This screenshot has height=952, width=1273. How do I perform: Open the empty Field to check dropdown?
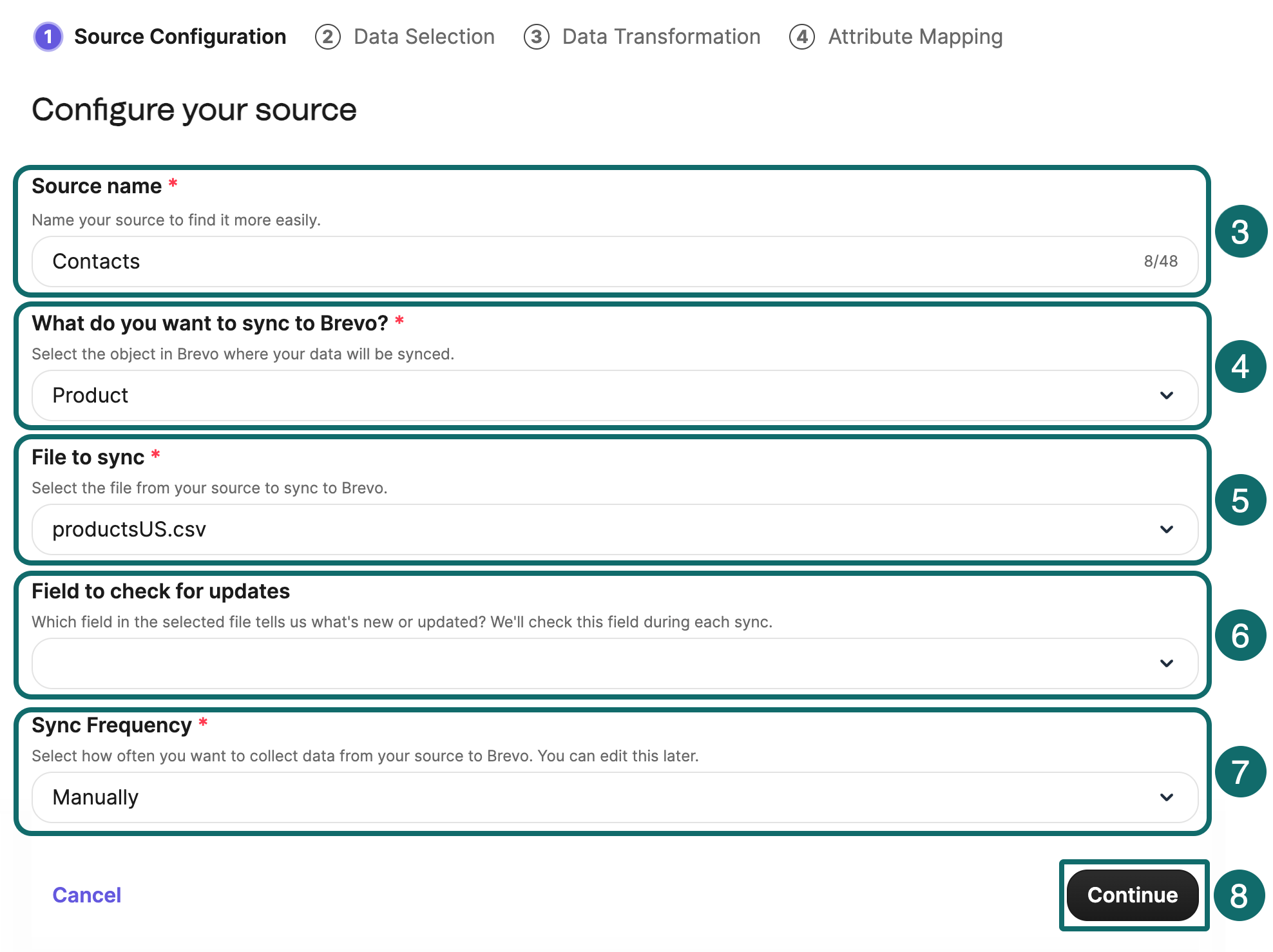click(614, 663)
